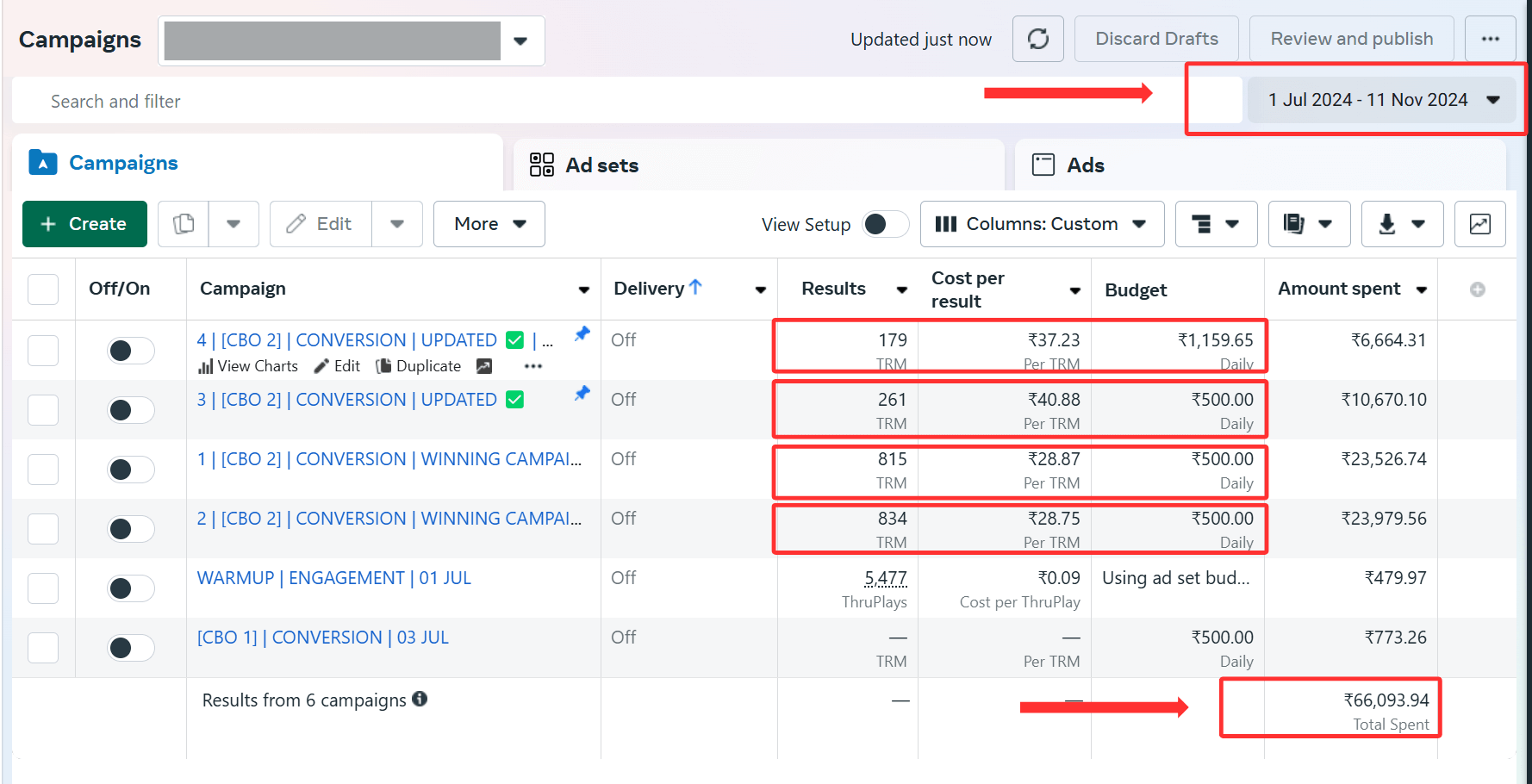Switch to the Ad sets tab

click(601, 165)
